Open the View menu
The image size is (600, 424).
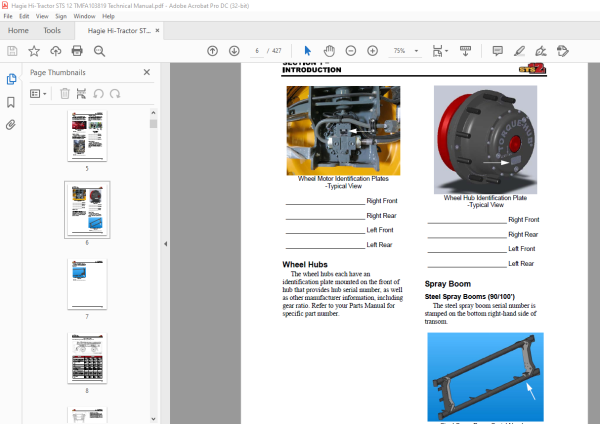(42, 16)
